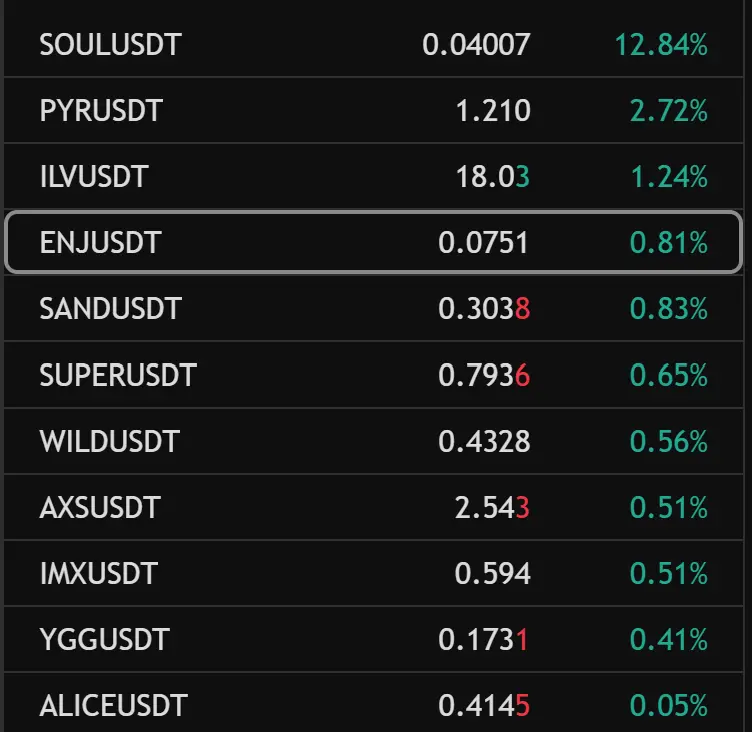Click the highlighted ENJUSDT row
This screenshot has width=752, height=732.
pyautogui.click(x=373, y=242)
